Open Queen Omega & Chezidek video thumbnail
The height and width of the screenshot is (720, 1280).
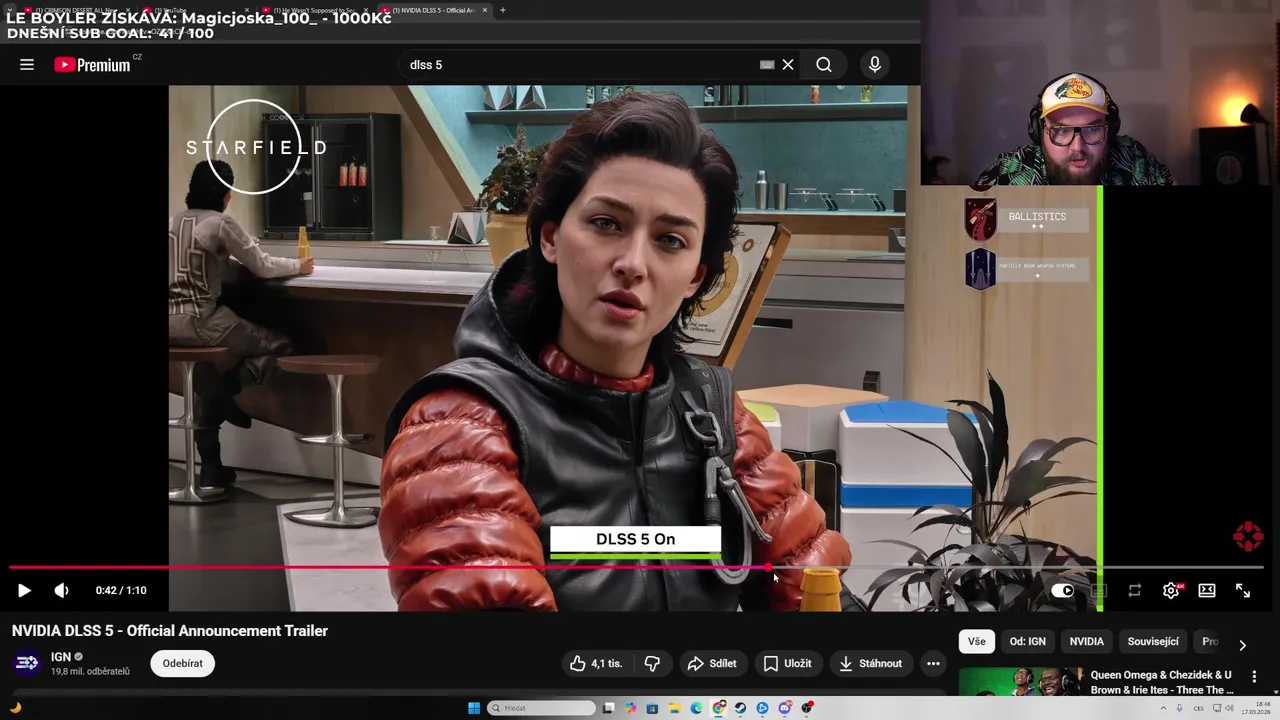(1021, 681)
